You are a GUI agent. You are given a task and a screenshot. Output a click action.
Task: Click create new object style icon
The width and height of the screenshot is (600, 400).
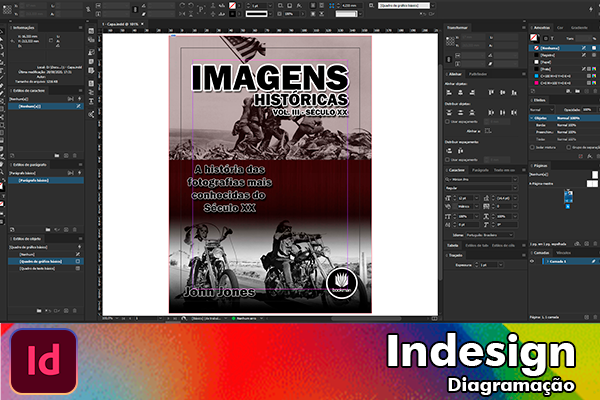[66, 311]
